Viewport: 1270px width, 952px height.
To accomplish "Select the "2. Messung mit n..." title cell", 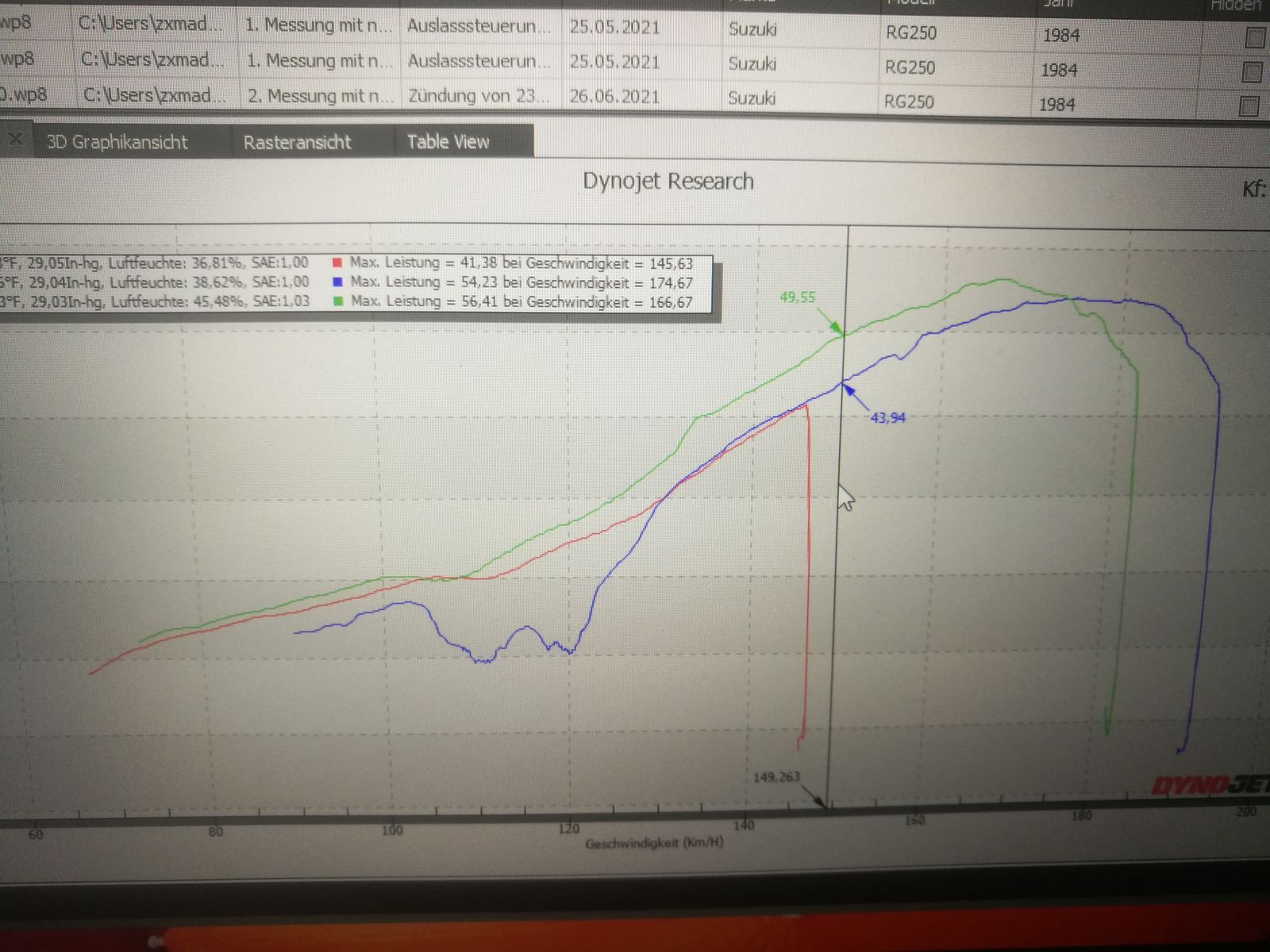I will 319,97.
